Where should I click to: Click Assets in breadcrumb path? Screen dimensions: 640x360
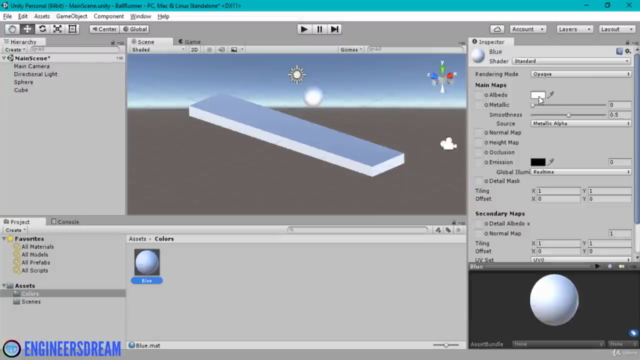click(x=138, y=239)
